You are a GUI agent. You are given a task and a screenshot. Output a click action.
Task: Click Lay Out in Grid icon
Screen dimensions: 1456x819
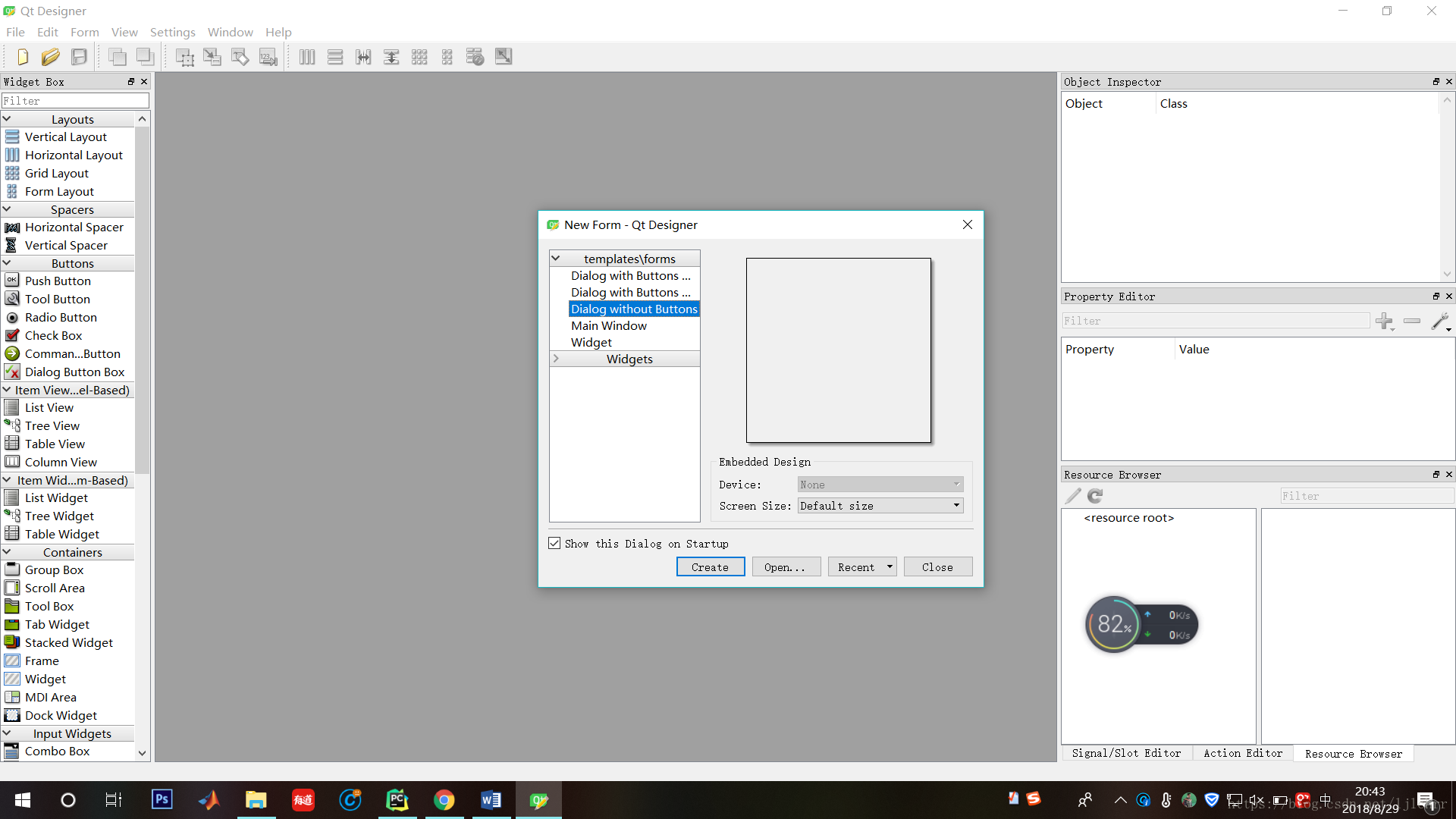tap(419, 57)
